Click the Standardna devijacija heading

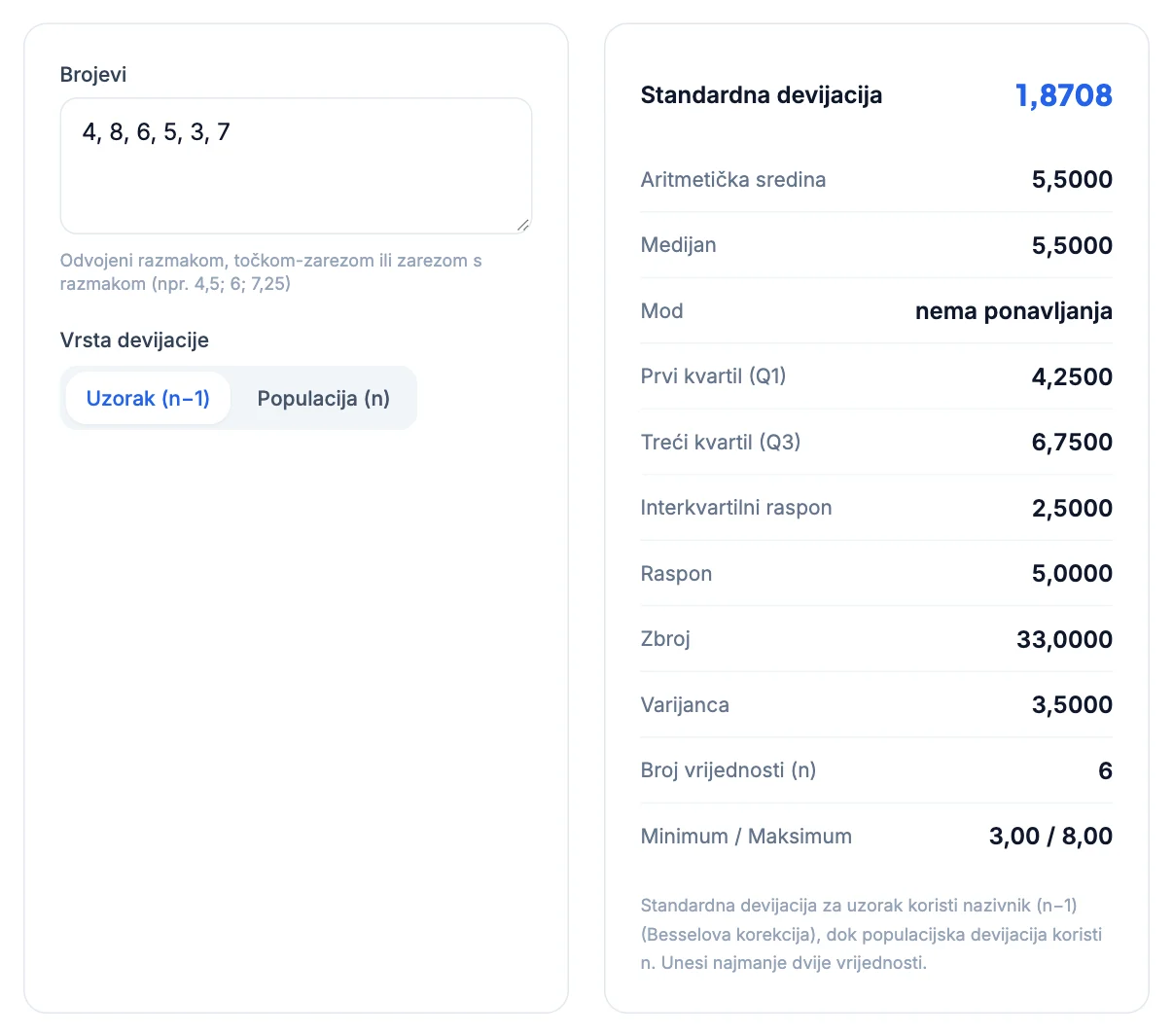[x=762, y=95]
